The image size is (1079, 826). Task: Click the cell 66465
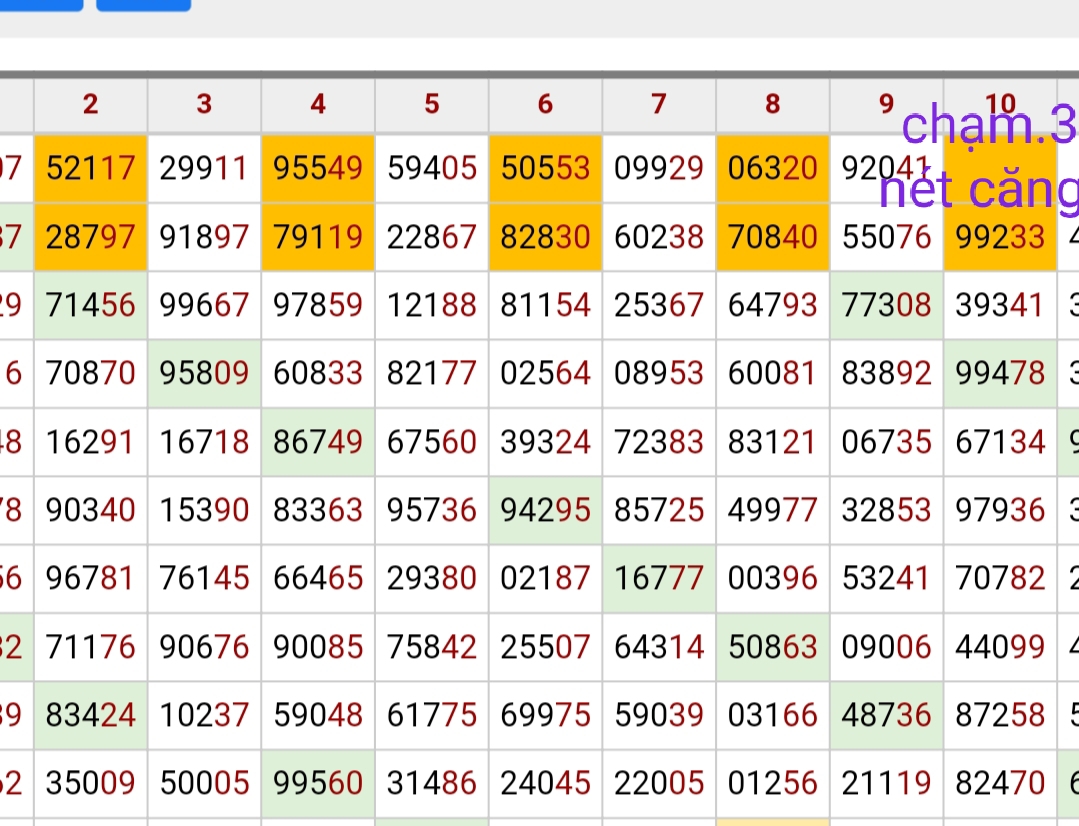click(x=318, y=578)
